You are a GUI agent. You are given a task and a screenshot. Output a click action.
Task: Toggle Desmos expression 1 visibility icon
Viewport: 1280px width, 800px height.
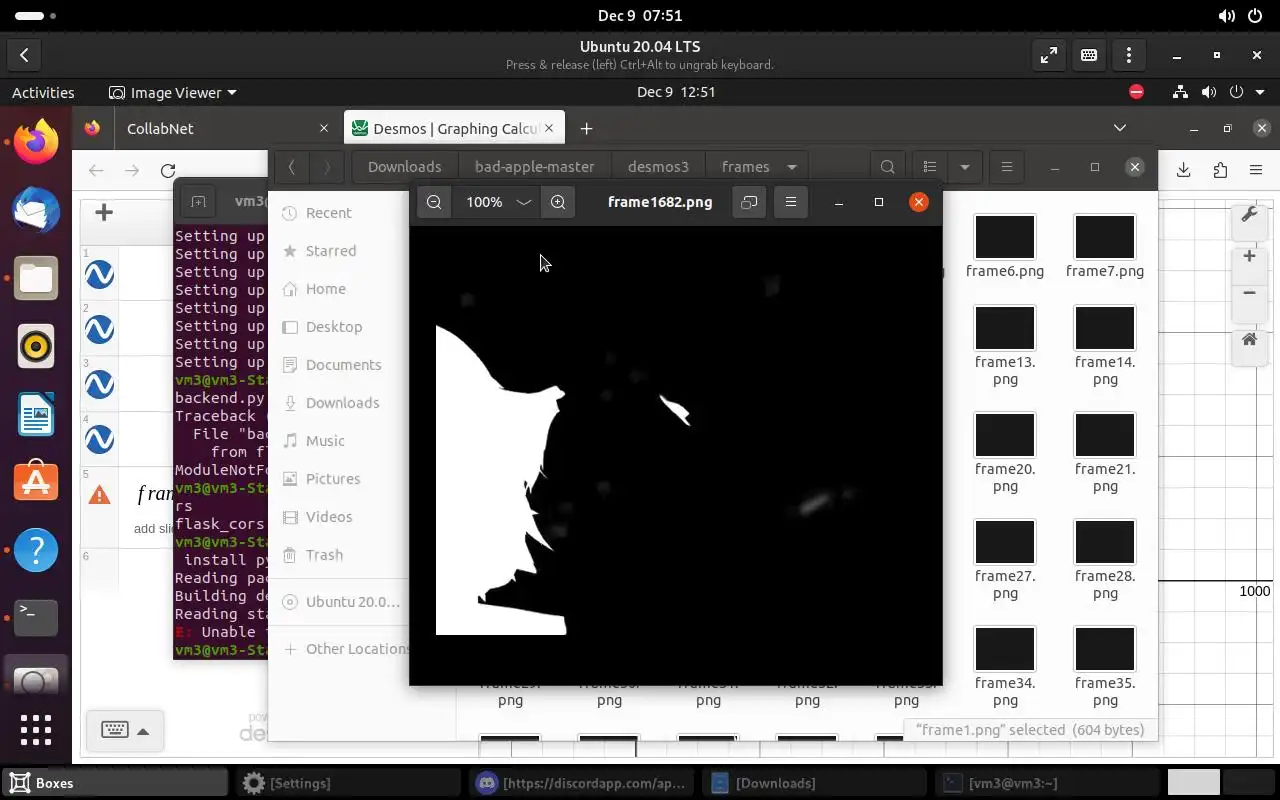click(x=99, y=274)
